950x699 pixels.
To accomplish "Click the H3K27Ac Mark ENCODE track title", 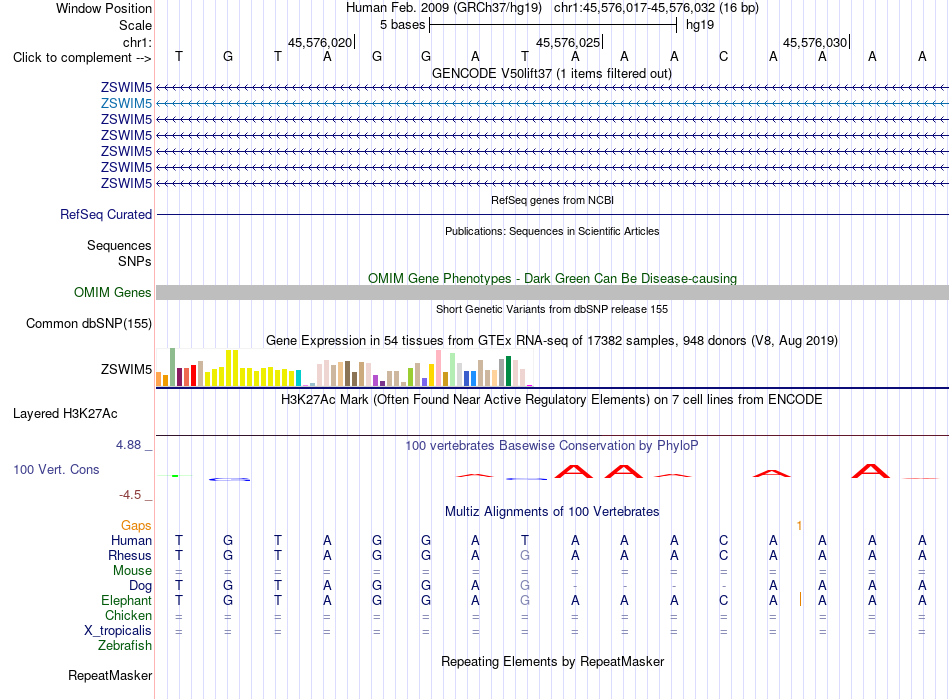I will tap(552, 400).
